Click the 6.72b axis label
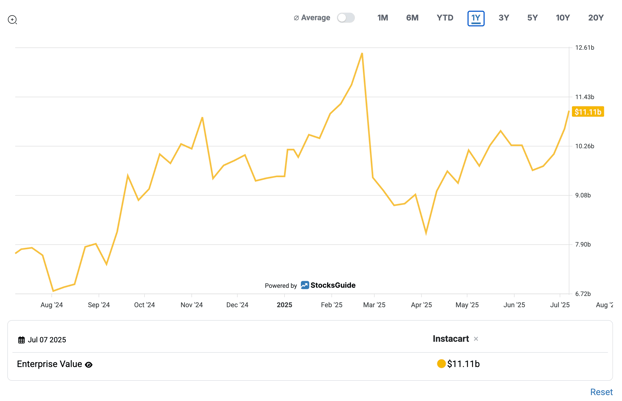The width and height of the screenshot is (622, 401). [583, 294]
